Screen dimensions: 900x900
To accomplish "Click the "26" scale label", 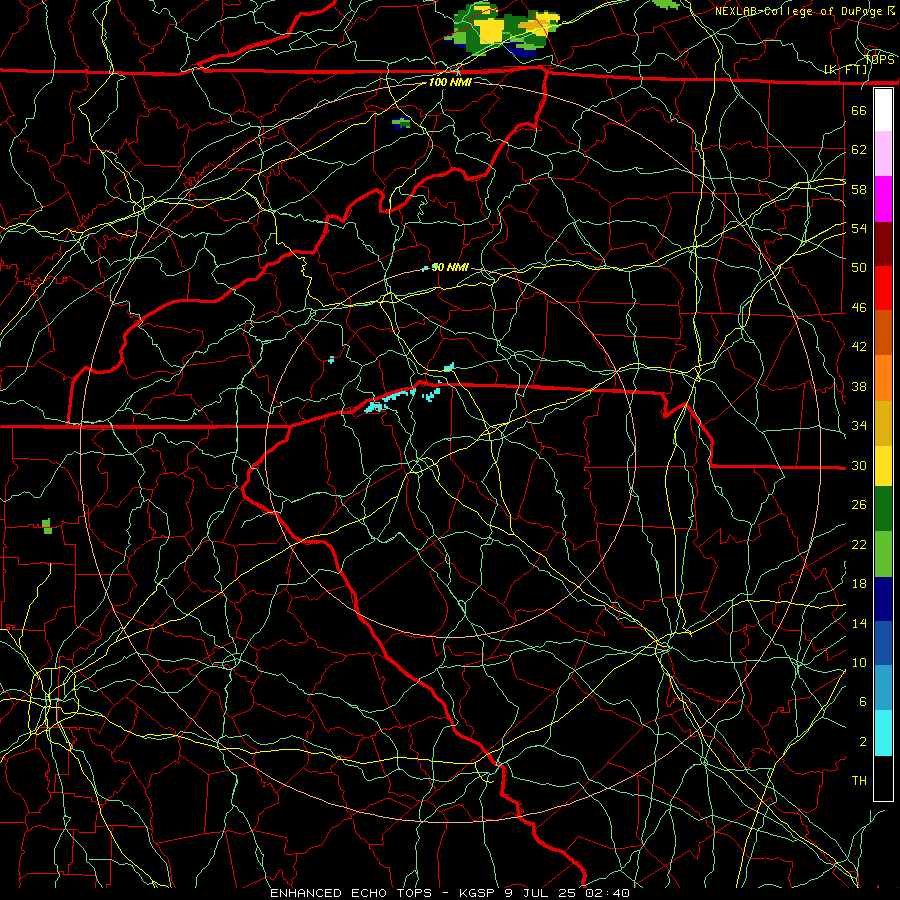I will 859,505.
